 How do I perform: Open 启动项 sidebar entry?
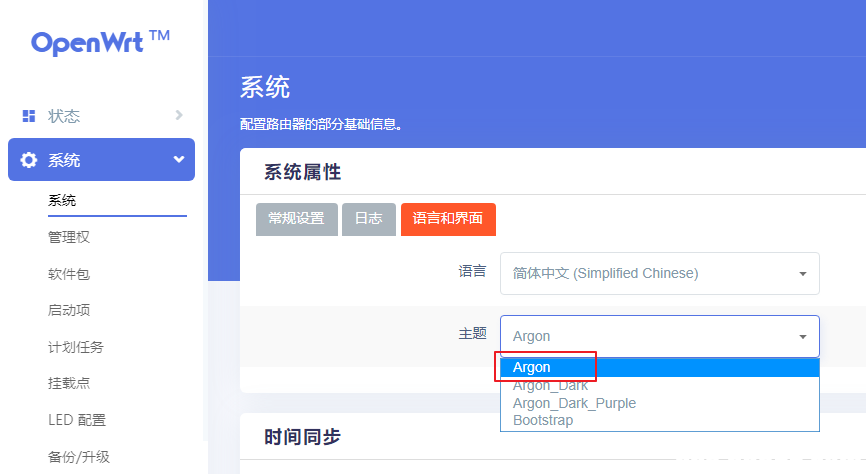coord(69,310)
